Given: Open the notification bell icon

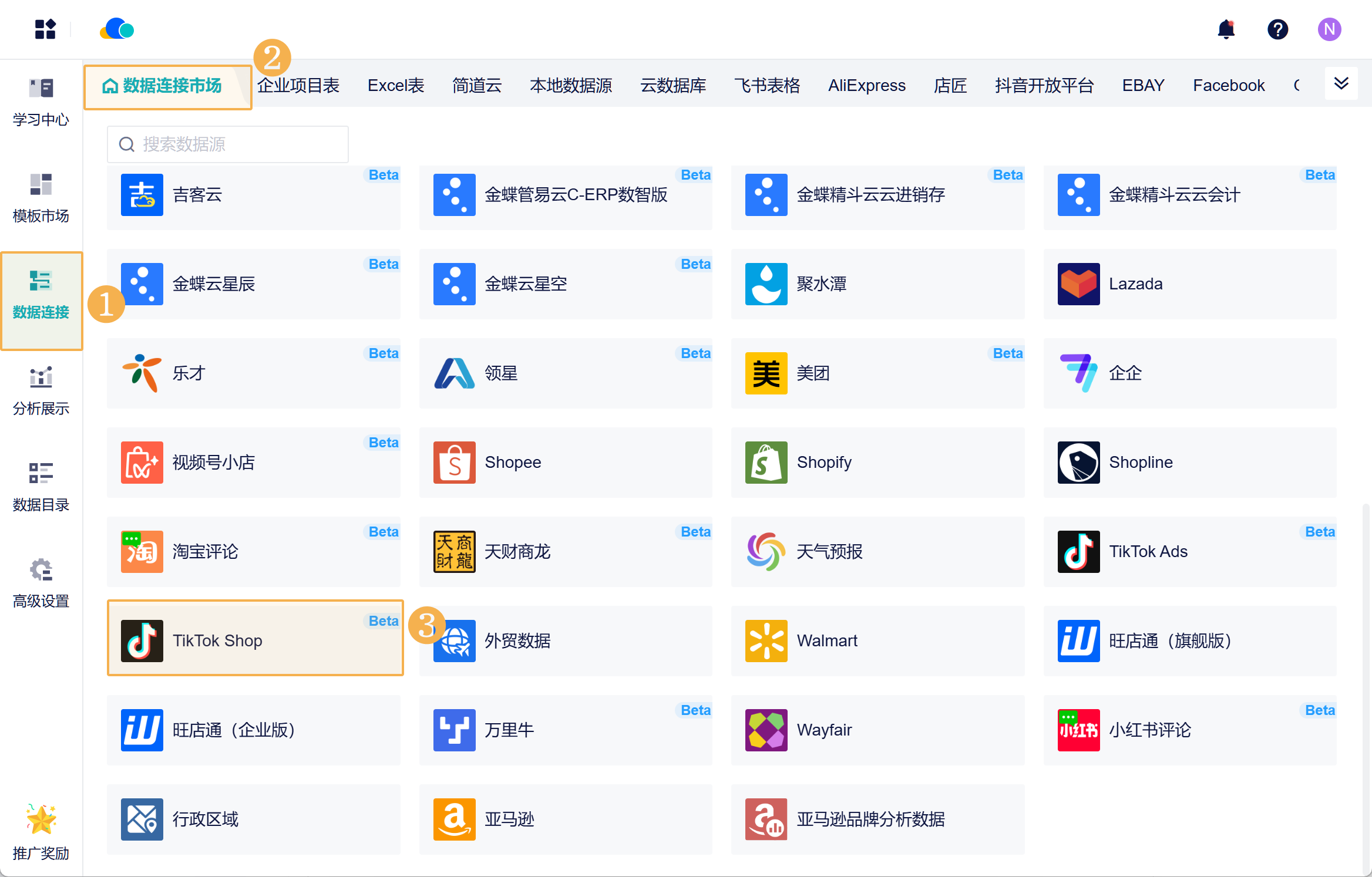Looking at the screenshot, I should click(1226, 29).
